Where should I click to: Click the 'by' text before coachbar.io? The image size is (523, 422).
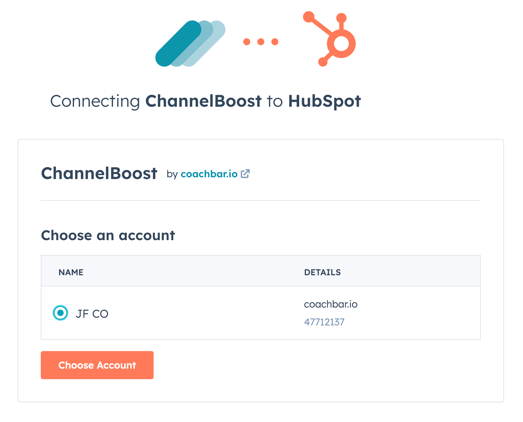click(x=172, y=174)
